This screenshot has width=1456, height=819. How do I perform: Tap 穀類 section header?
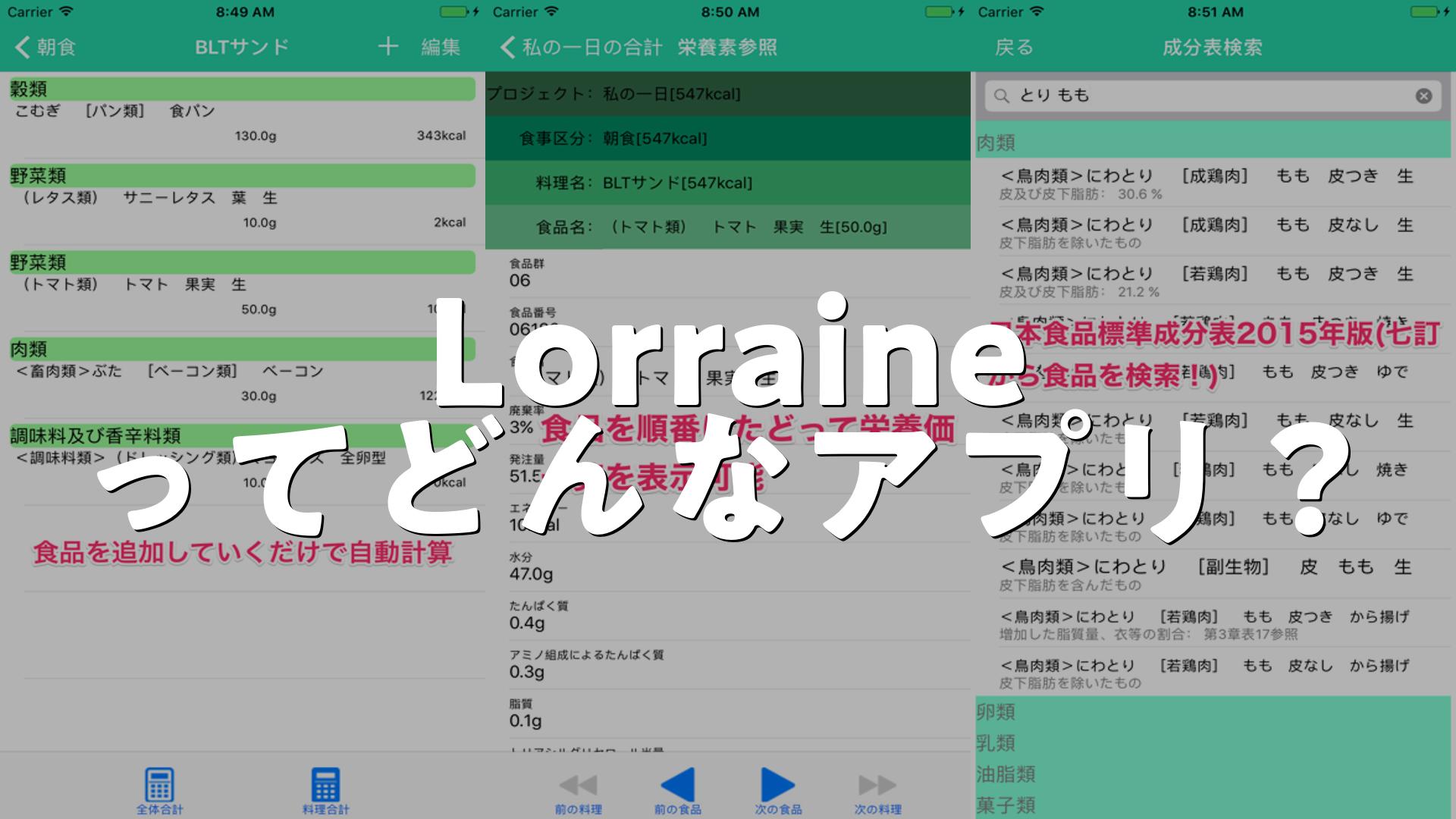click(243, 89)
